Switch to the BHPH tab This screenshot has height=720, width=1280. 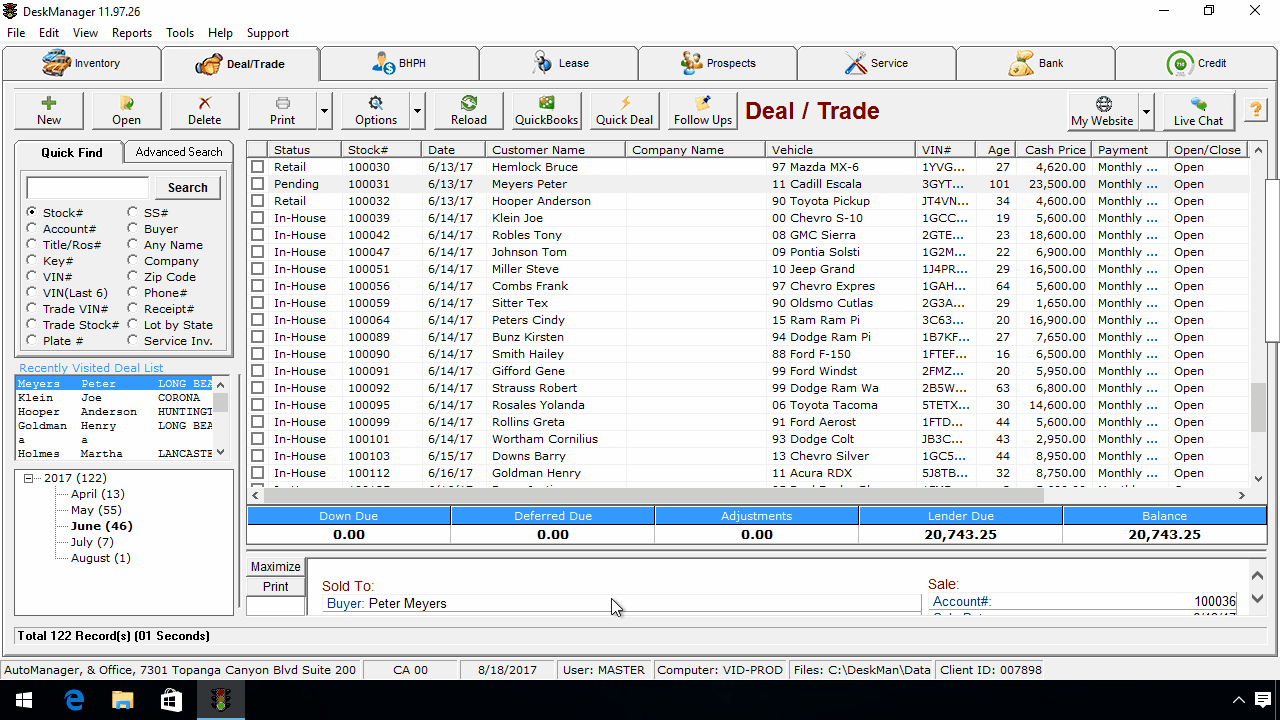pos(399,63)
